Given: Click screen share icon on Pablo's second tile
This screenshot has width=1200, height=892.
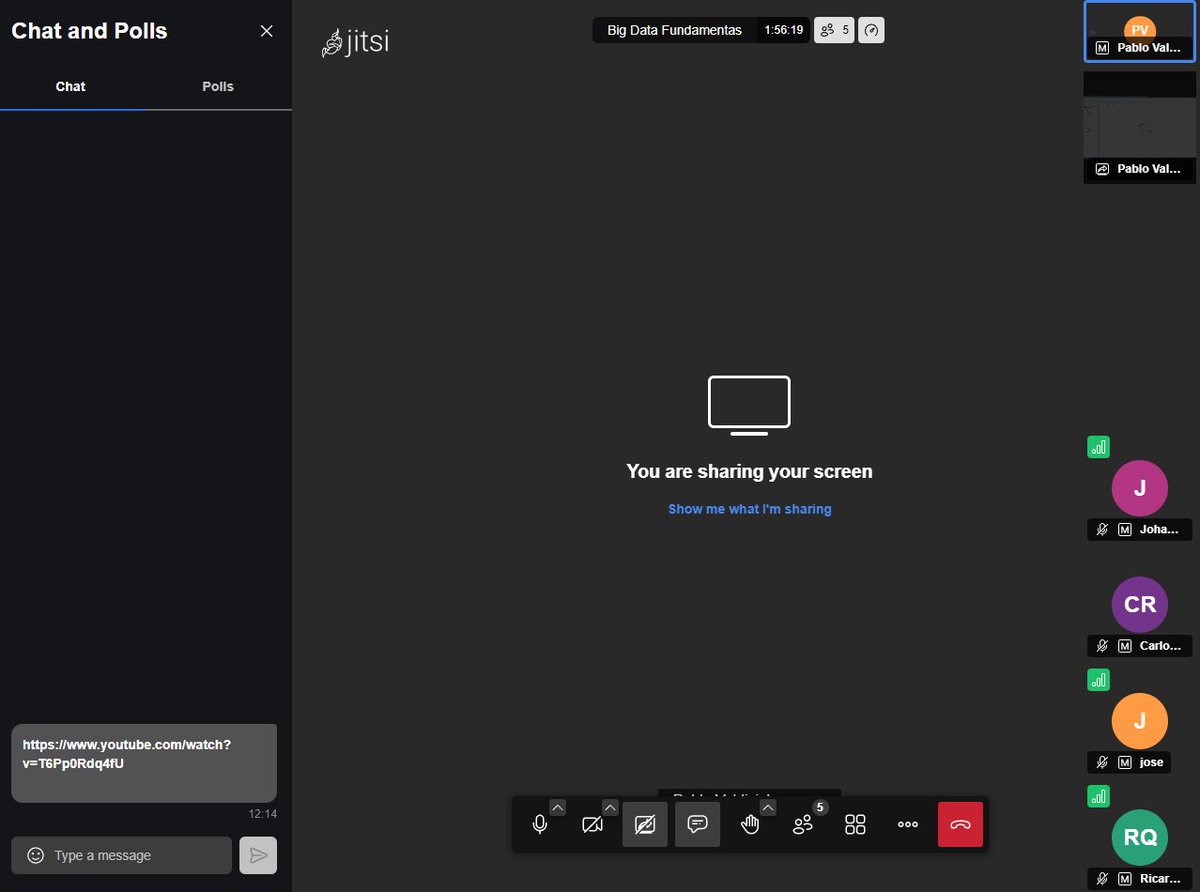Looking at the screenshot, I should tap(1102, 169).
